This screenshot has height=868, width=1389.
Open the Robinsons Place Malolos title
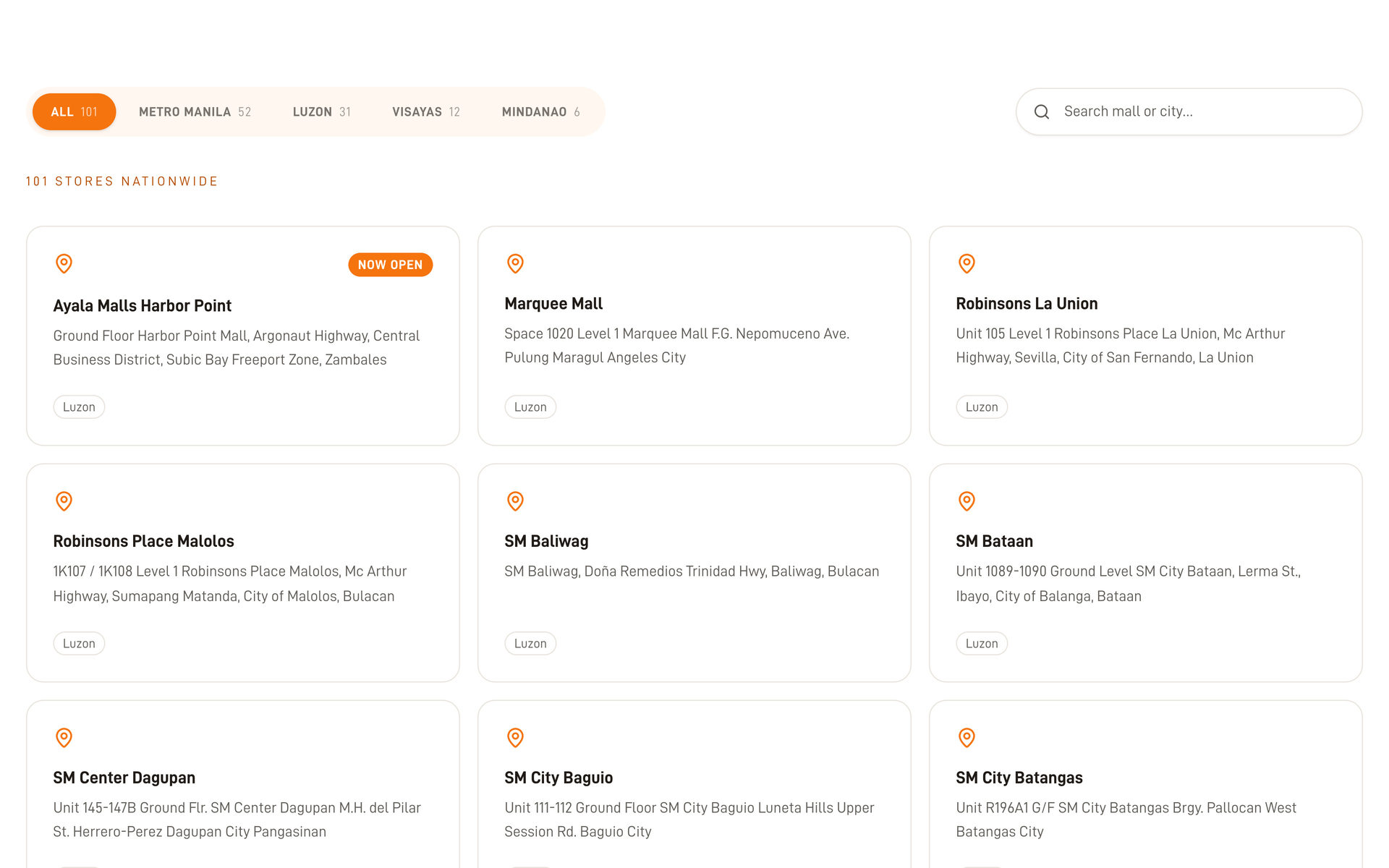[x=143, y=541]
